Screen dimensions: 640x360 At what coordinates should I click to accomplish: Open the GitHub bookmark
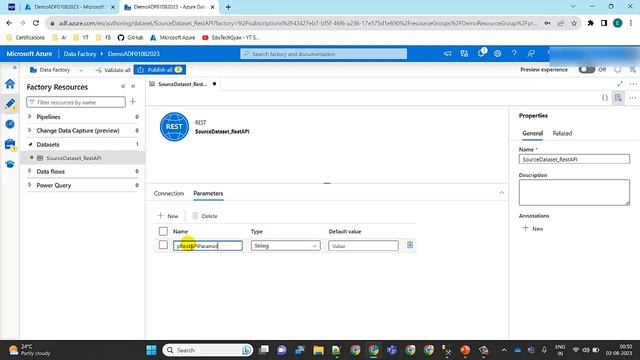coord(130,38)
